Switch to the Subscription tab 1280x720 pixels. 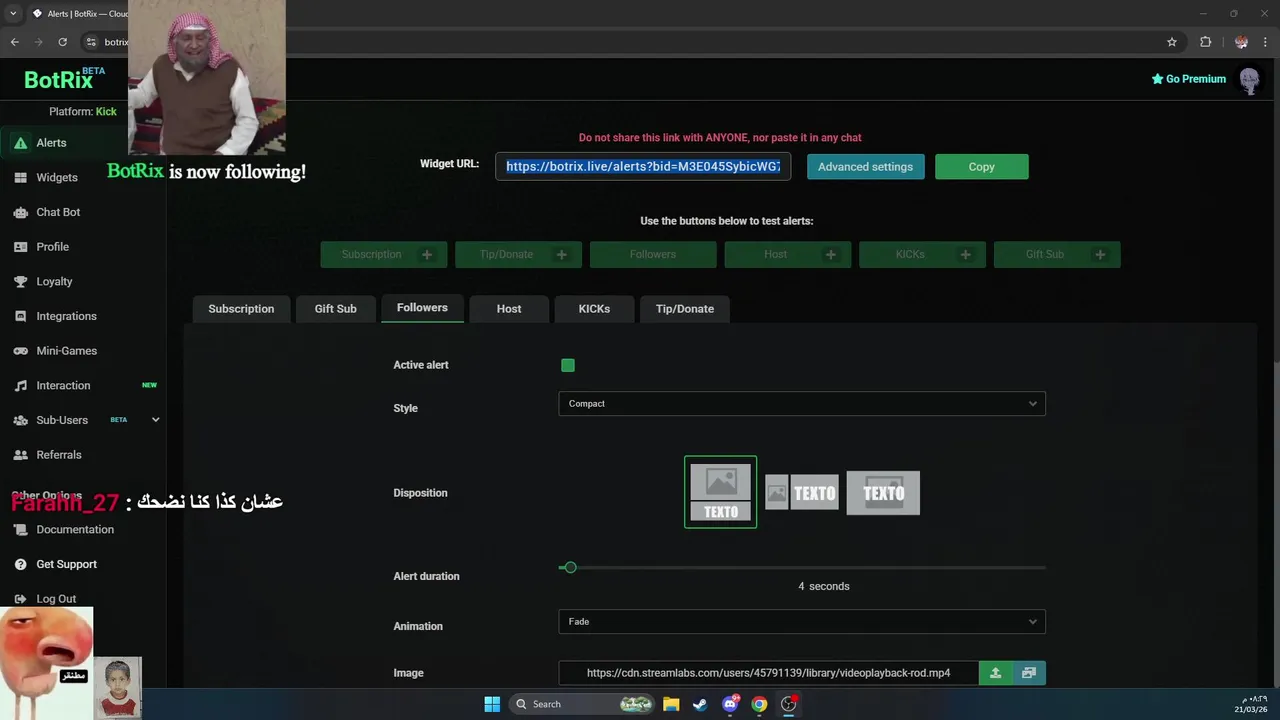241,309
